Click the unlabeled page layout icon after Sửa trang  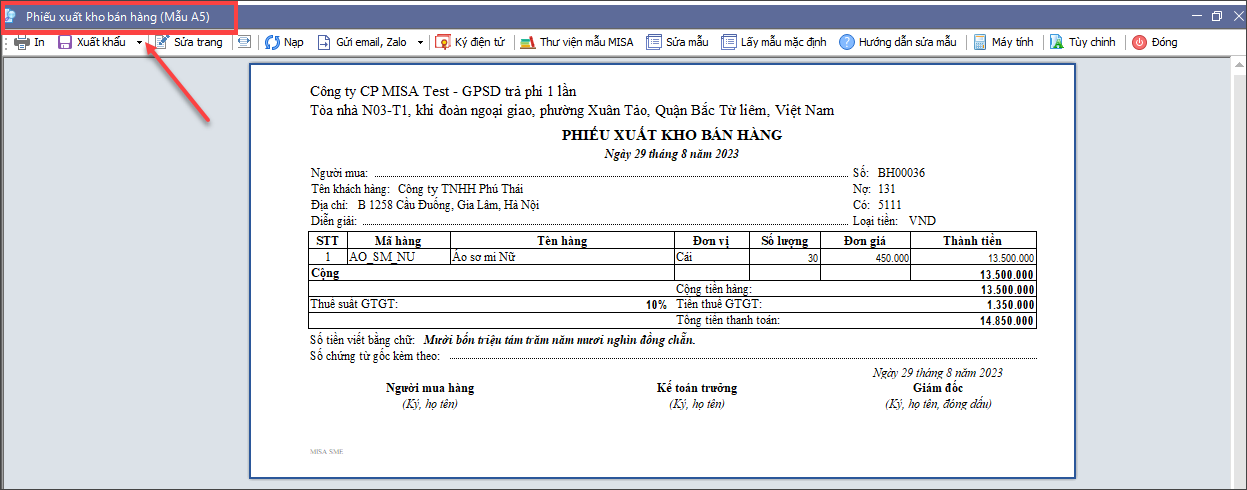243,43
